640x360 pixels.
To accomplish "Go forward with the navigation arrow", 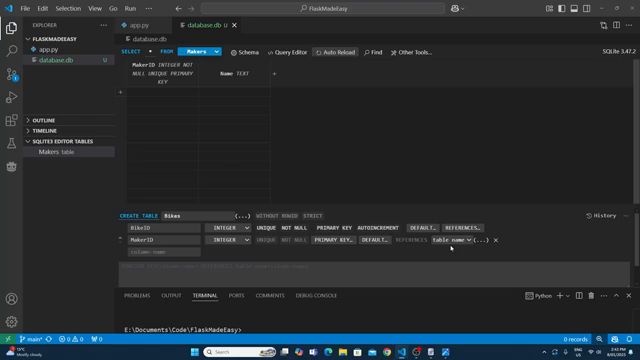I will [x=191, y=9].
